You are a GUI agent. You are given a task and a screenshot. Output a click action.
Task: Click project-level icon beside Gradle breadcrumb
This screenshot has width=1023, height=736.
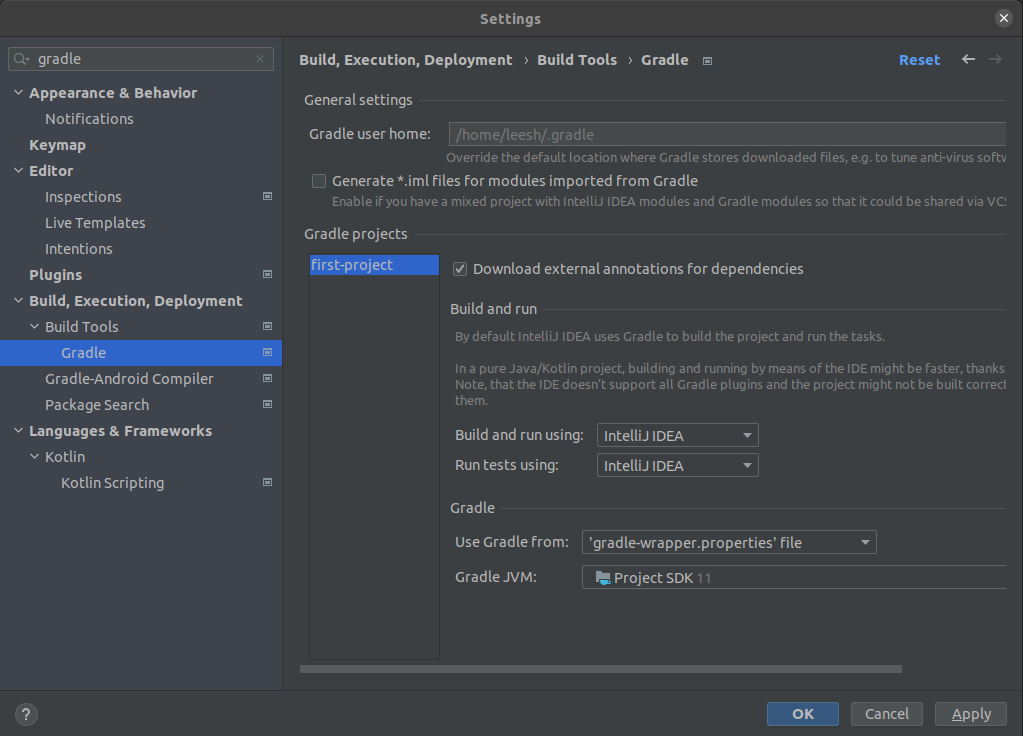707,61
